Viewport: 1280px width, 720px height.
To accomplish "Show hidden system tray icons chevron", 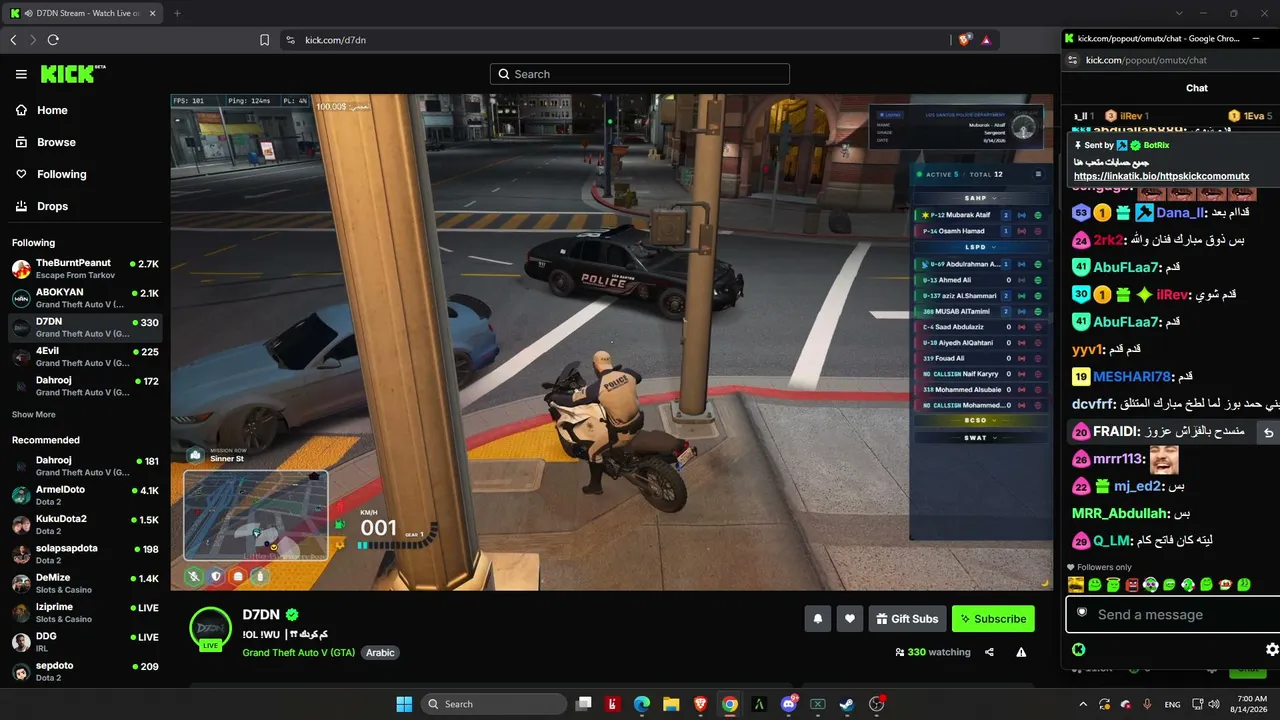I will 1083,704.
